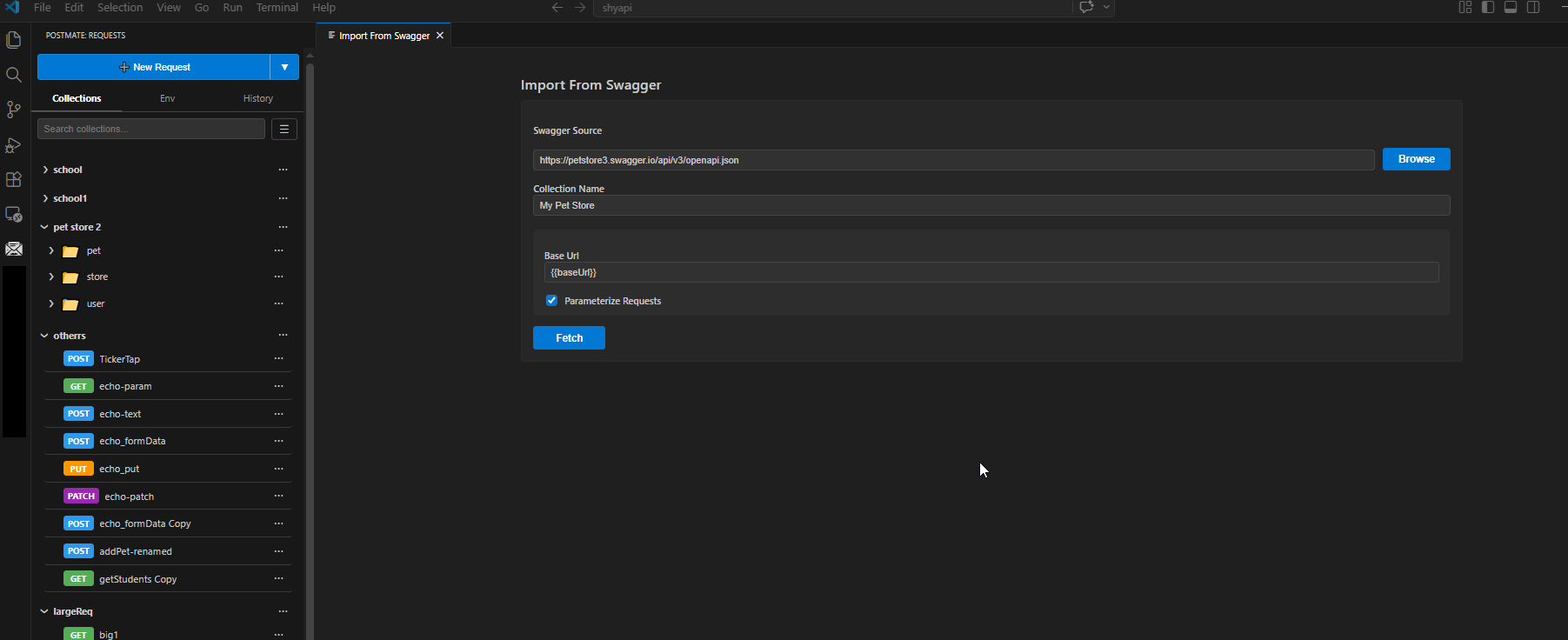Open more options for pet store 2
The height and width of the screenshot is (640, 1568).
[283, 227]
